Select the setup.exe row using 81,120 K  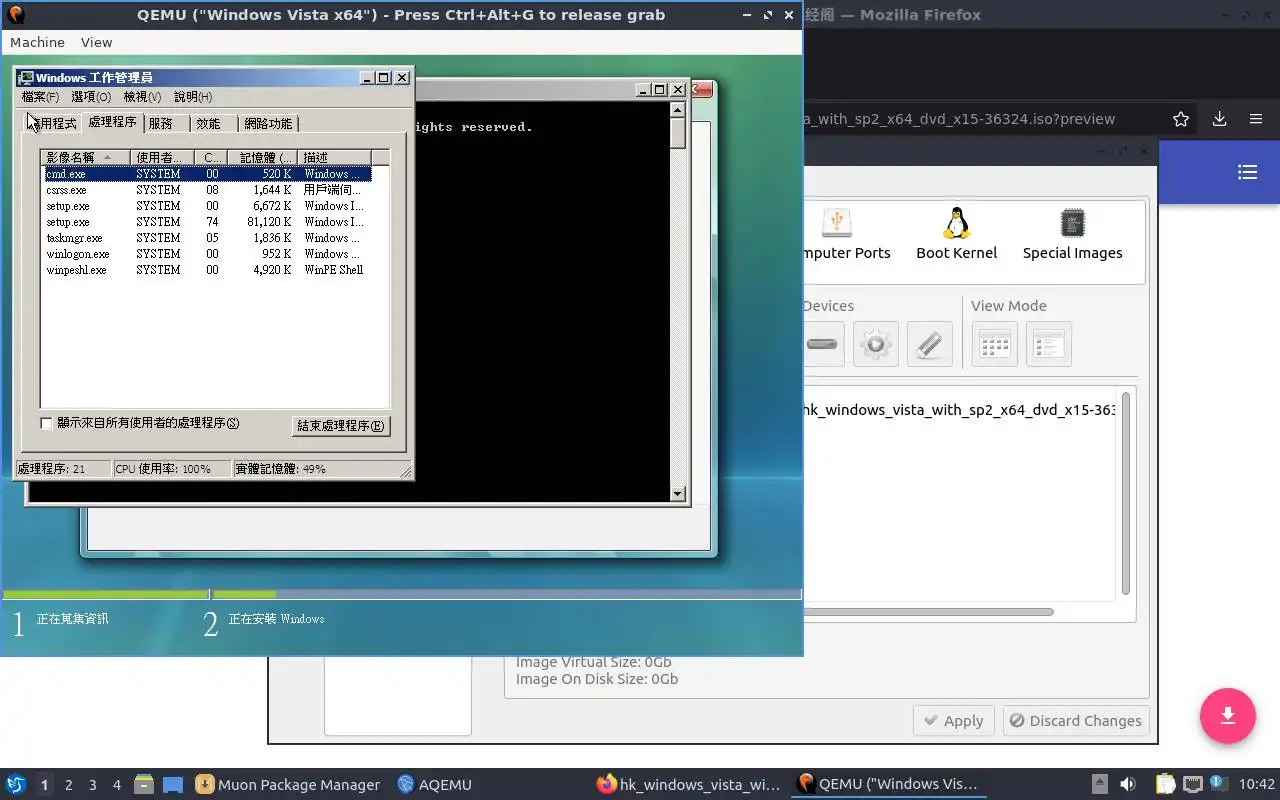pyautogui.click(x=206, y=222)
